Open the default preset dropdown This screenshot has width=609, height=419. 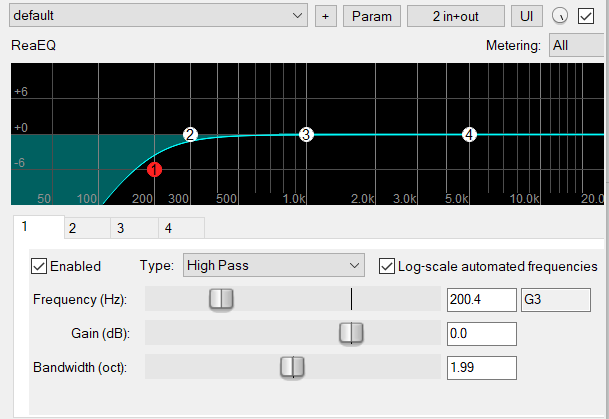pos(158,16)
